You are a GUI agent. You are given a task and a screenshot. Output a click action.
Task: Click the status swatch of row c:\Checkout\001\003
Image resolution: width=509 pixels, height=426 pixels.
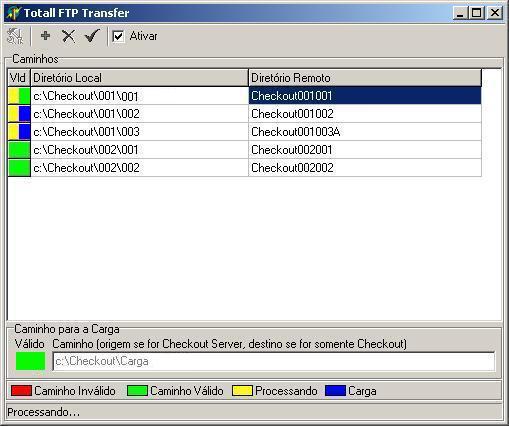tap(19, 132)
